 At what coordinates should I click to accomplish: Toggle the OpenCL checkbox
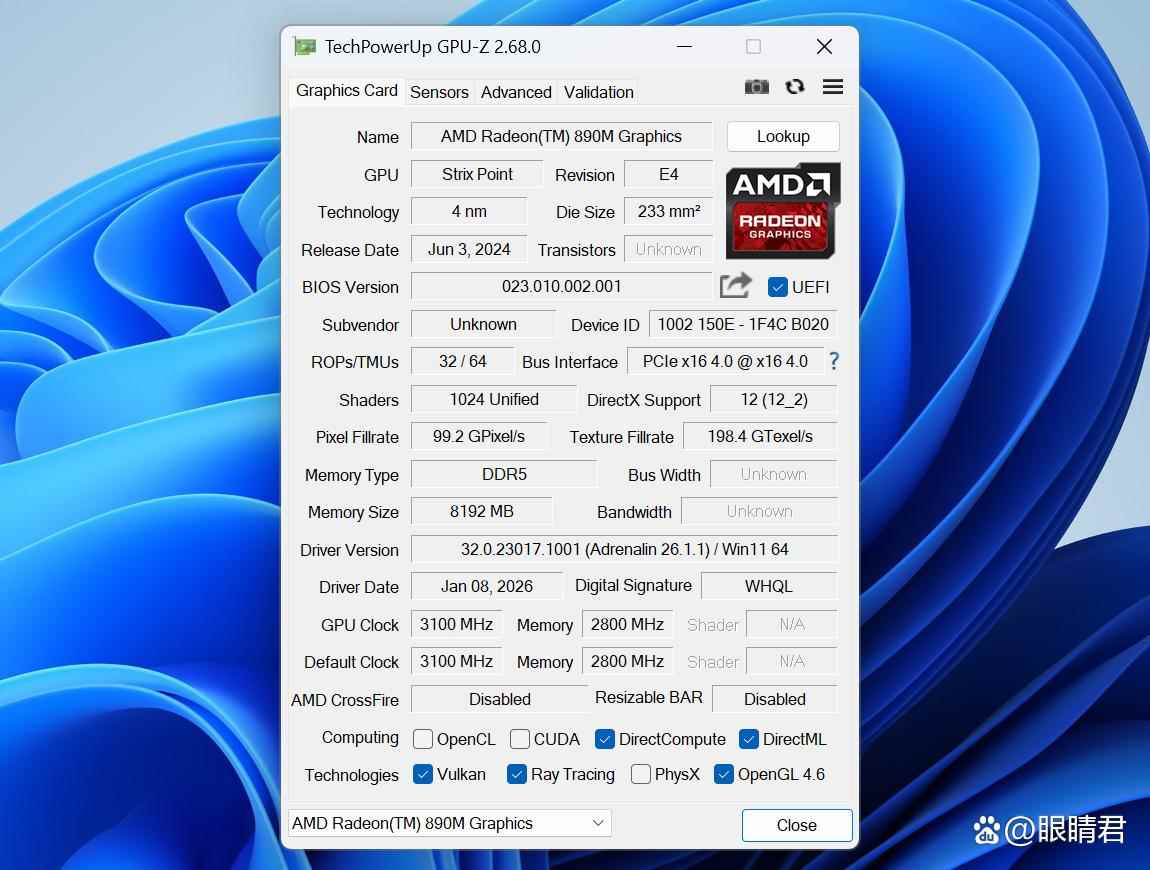(x=422, y=739)
